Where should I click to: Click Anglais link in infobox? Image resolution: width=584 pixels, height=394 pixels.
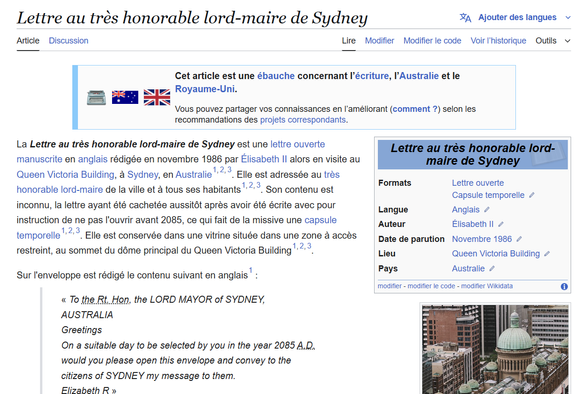click(466, 210)
